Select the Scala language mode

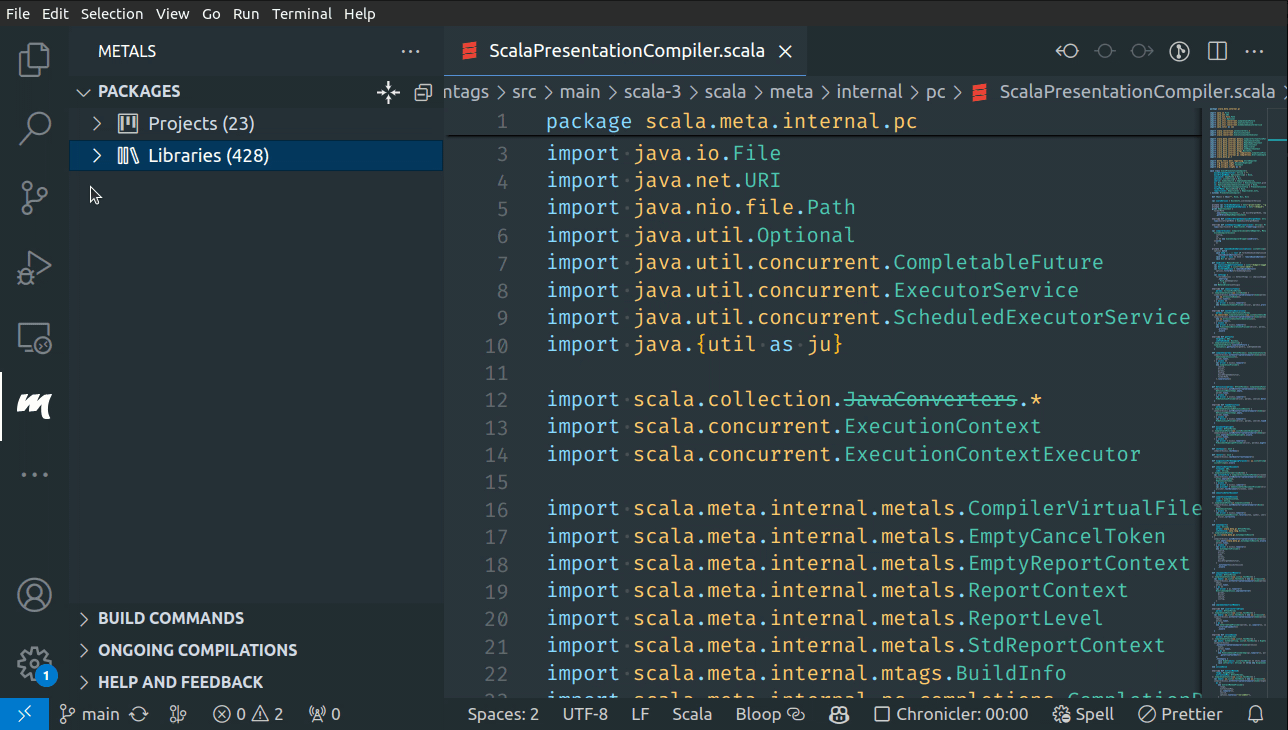[692, 714]
